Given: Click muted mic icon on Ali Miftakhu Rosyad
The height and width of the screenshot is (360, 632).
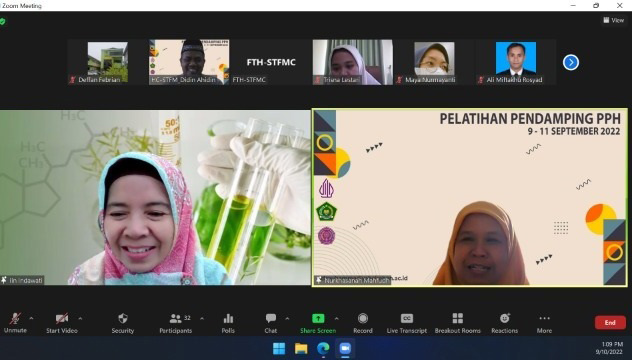Looking at the screenshot, I should point(481,79).
